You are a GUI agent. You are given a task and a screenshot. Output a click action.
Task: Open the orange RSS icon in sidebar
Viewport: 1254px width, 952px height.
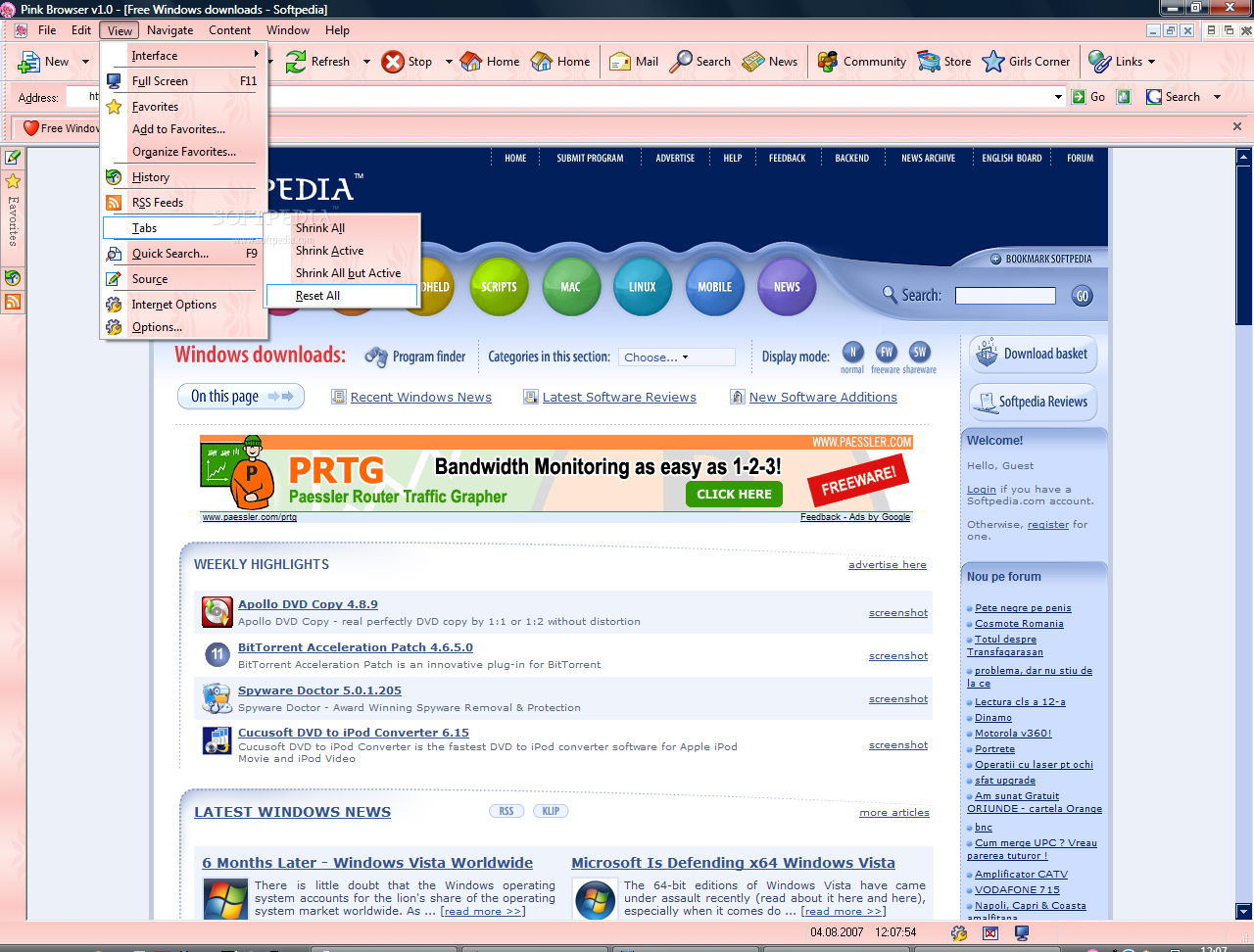coord(13,302)
